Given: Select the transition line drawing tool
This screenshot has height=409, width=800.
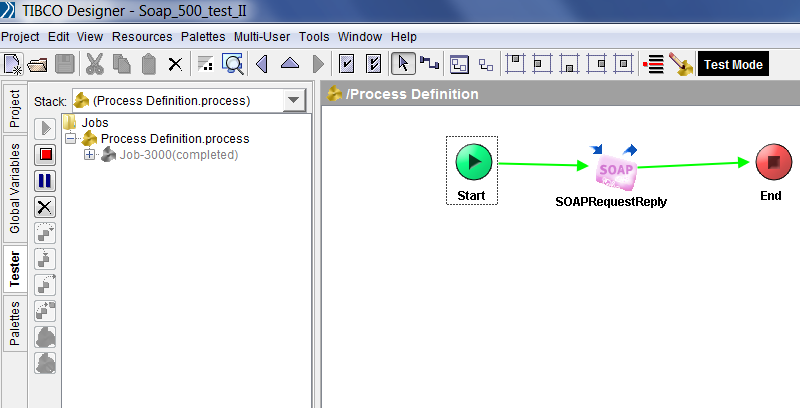Looking at the screenshot, I should click(x=430, y=65).
